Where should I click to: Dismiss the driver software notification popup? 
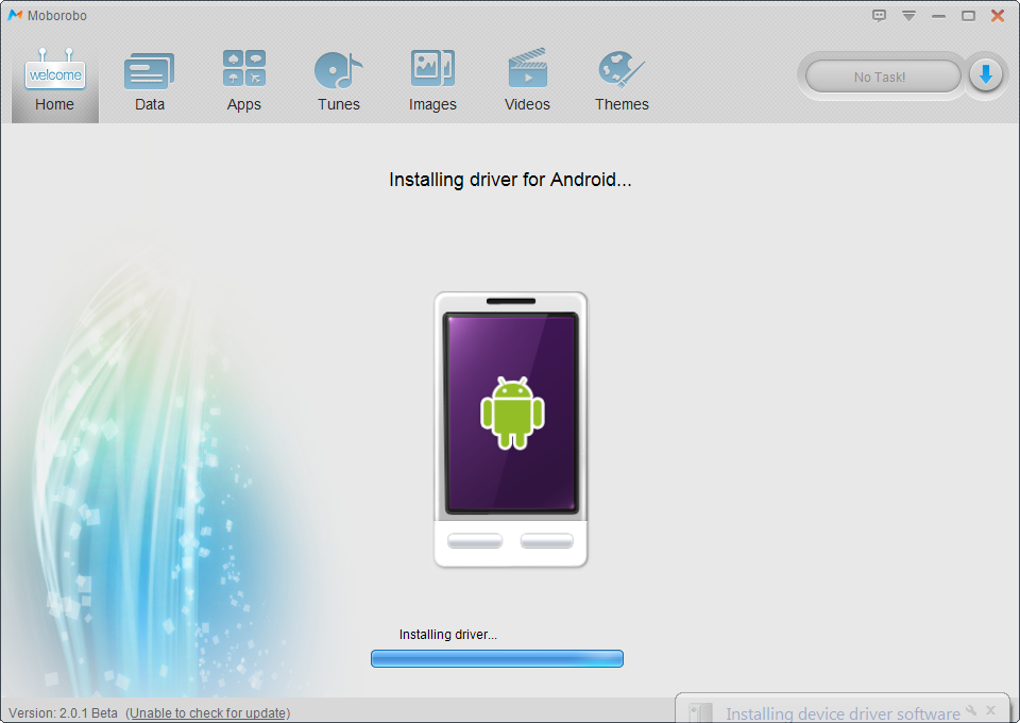pyautogui.click(x=991, y=710)
